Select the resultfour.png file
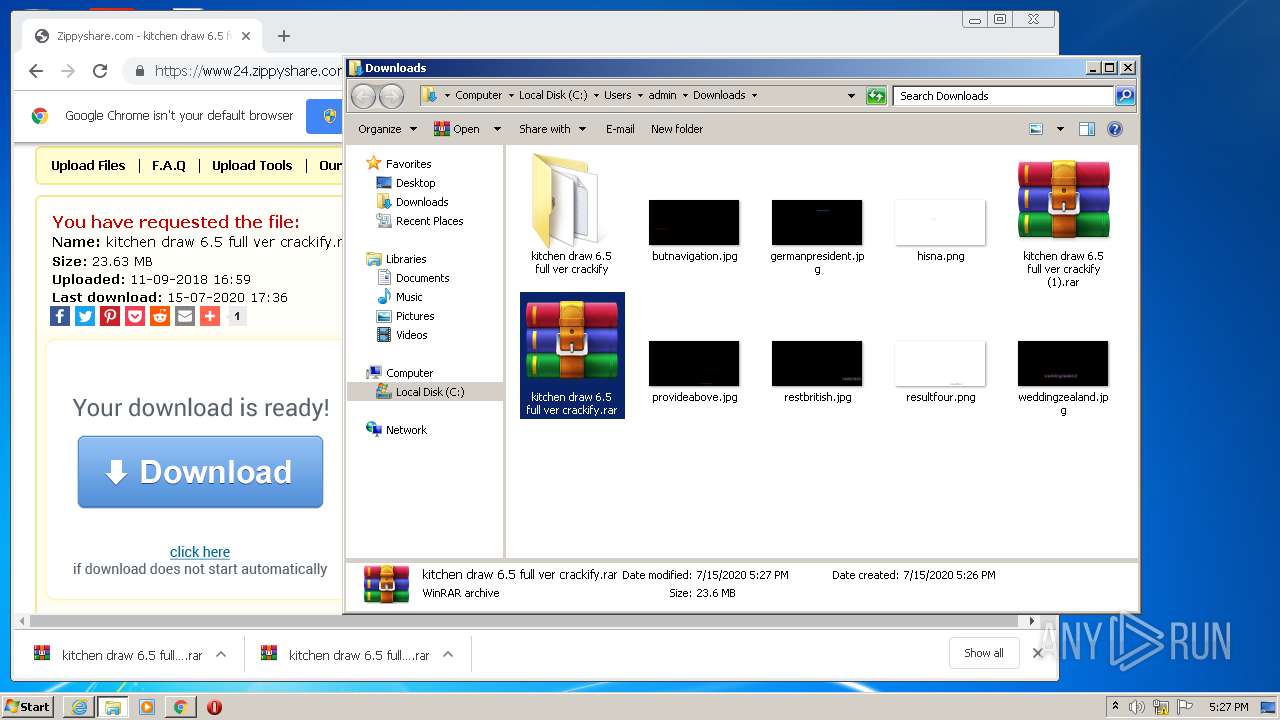 (x=940, y=371)
